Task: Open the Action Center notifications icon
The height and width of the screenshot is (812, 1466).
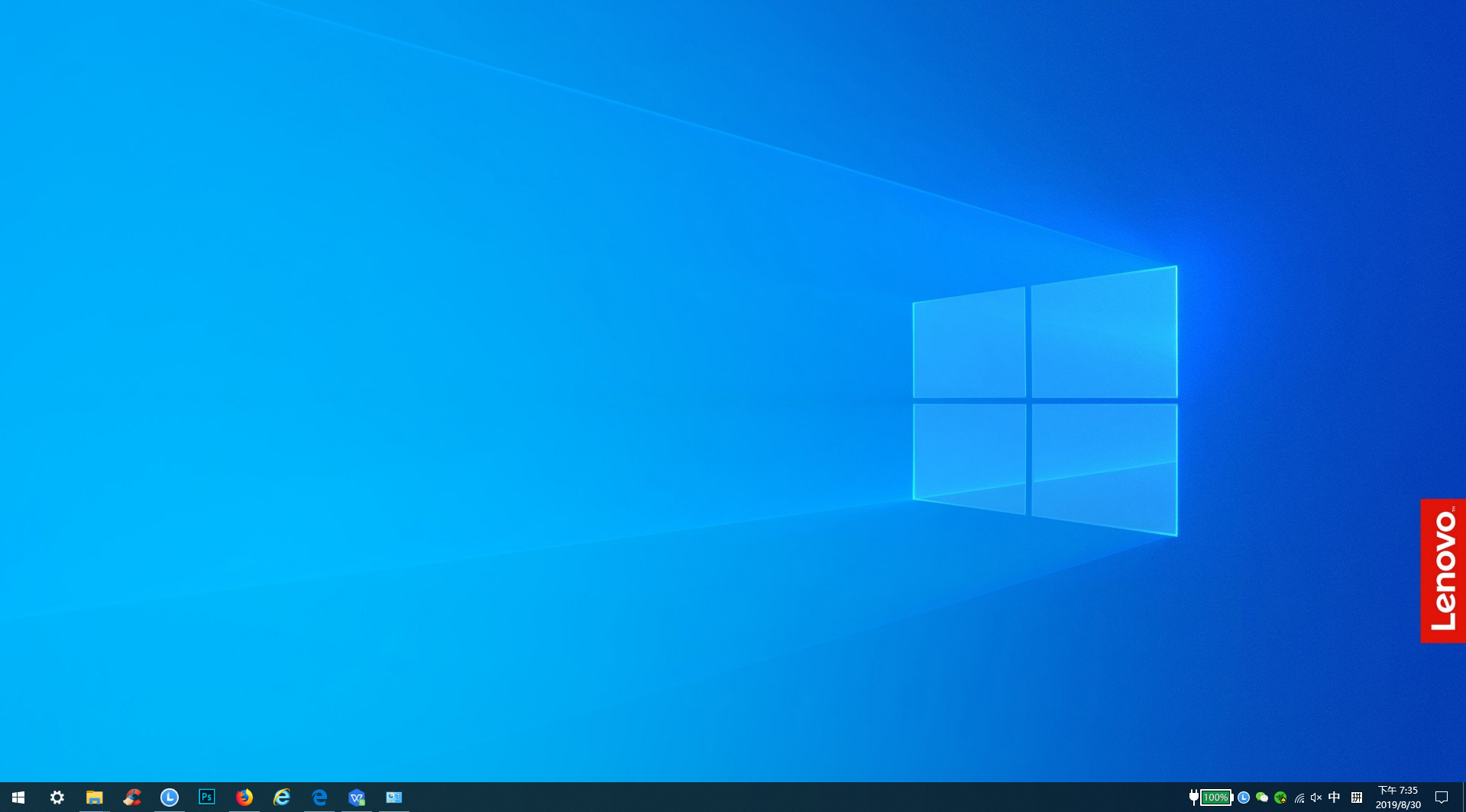Action: [1442, 797]
